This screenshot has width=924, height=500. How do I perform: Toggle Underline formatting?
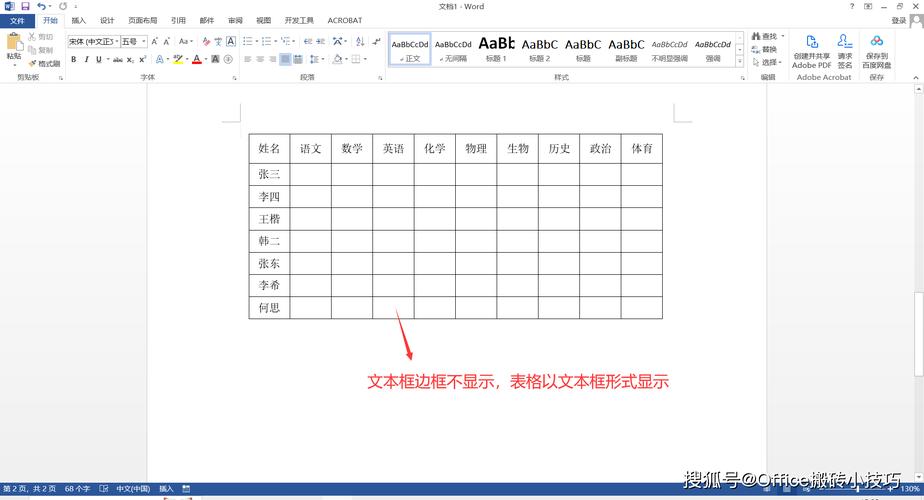(98, 59)
